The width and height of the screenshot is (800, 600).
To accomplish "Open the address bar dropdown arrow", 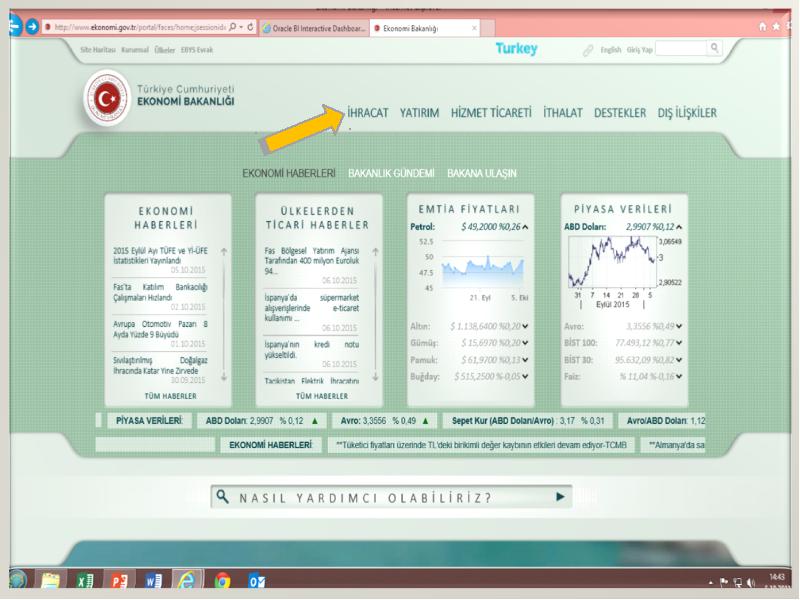I will click(241, 27).
